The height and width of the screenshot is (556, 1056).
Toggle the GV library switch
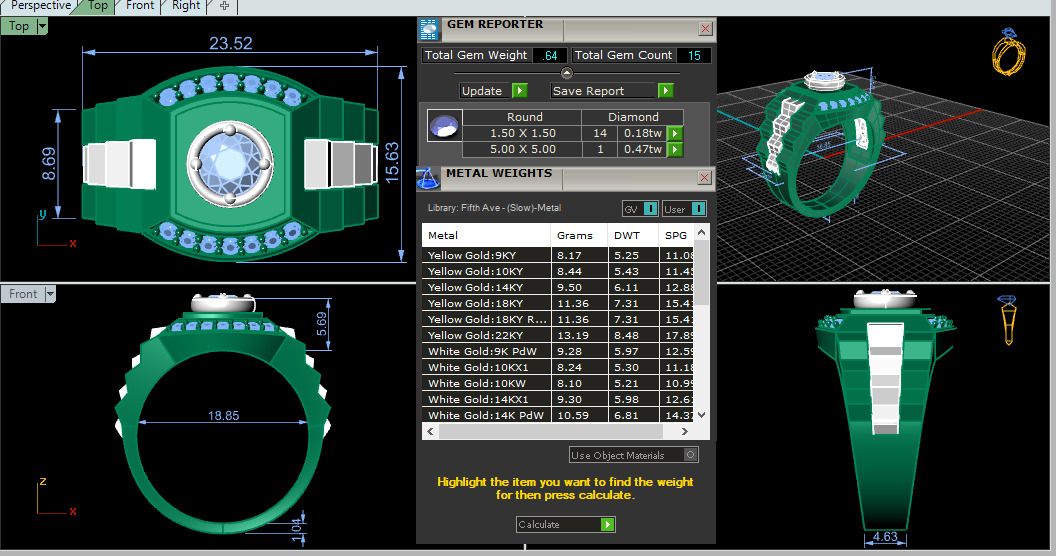click(651, 209)
